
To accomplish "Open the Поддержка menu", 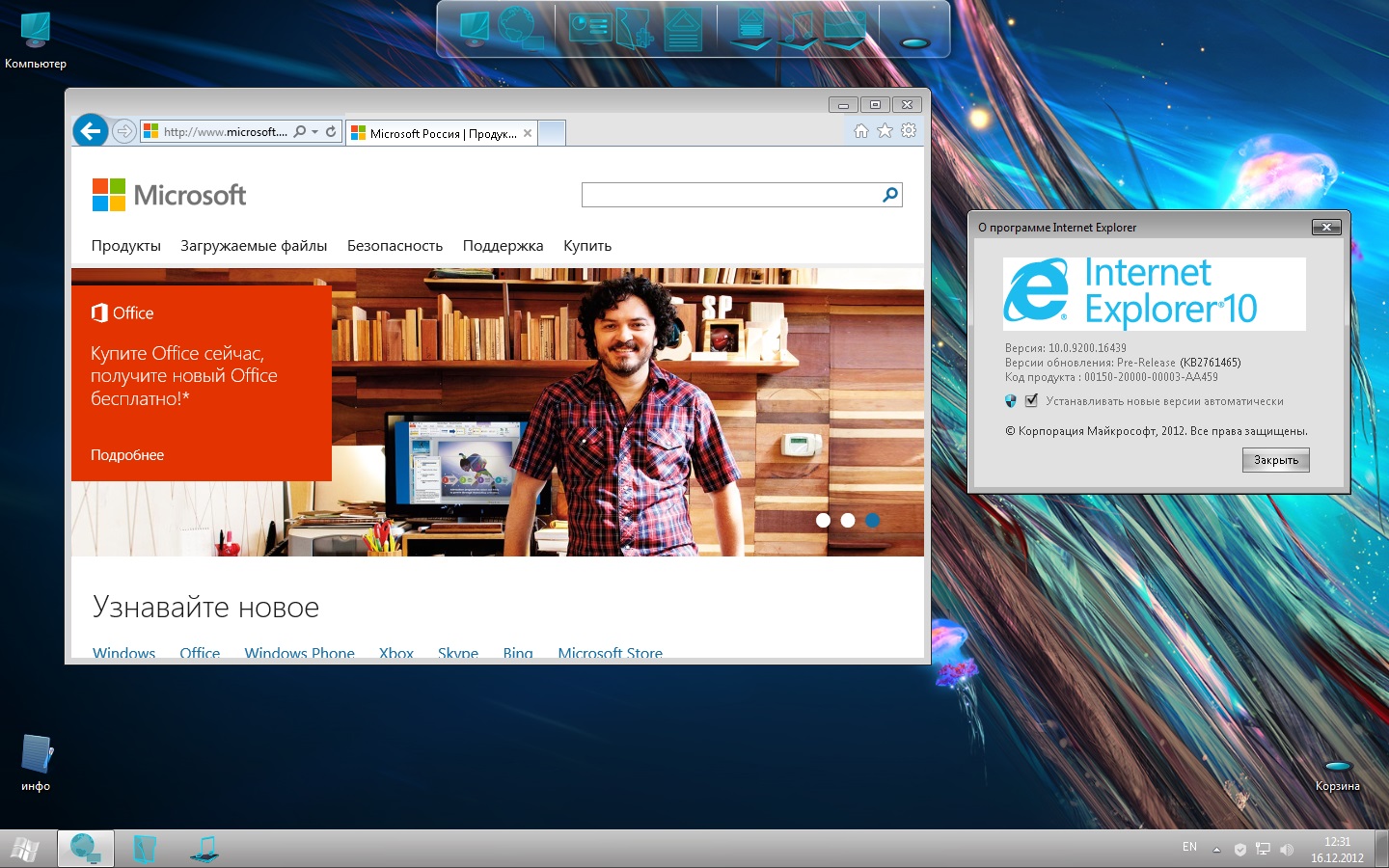I will pyautogui.click(x=503, y=246).
